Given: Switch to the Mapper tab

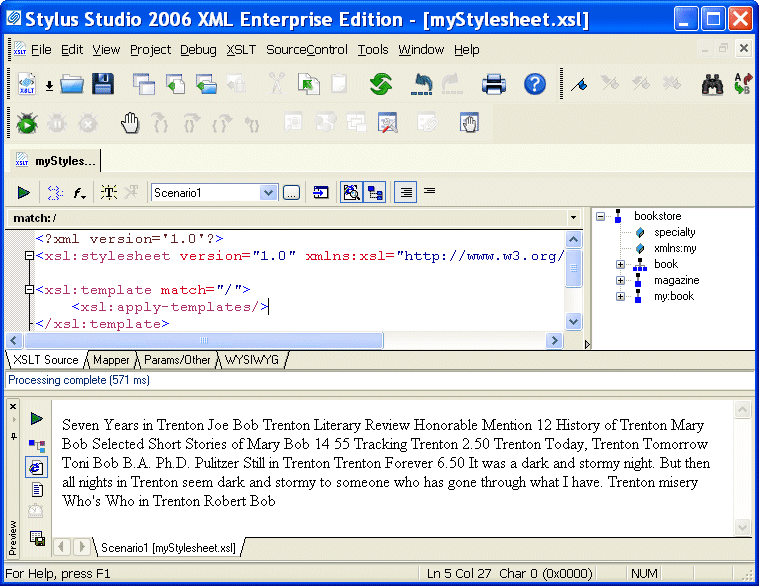Looking at the screenshot, I should pyautogui.click(x=111, y=360).
